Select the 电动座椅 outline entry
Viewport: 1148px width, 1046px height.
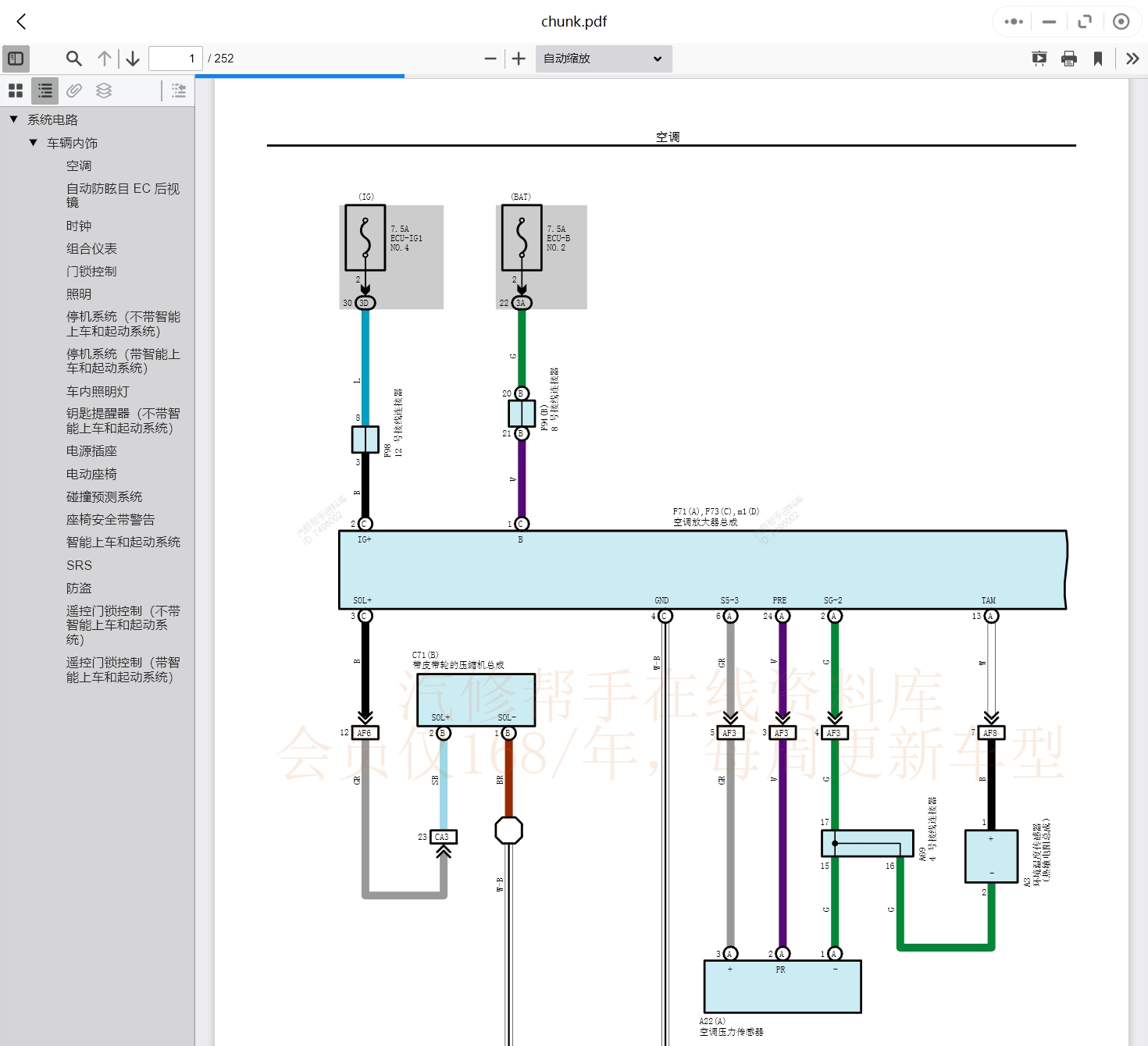pos(91,475)
